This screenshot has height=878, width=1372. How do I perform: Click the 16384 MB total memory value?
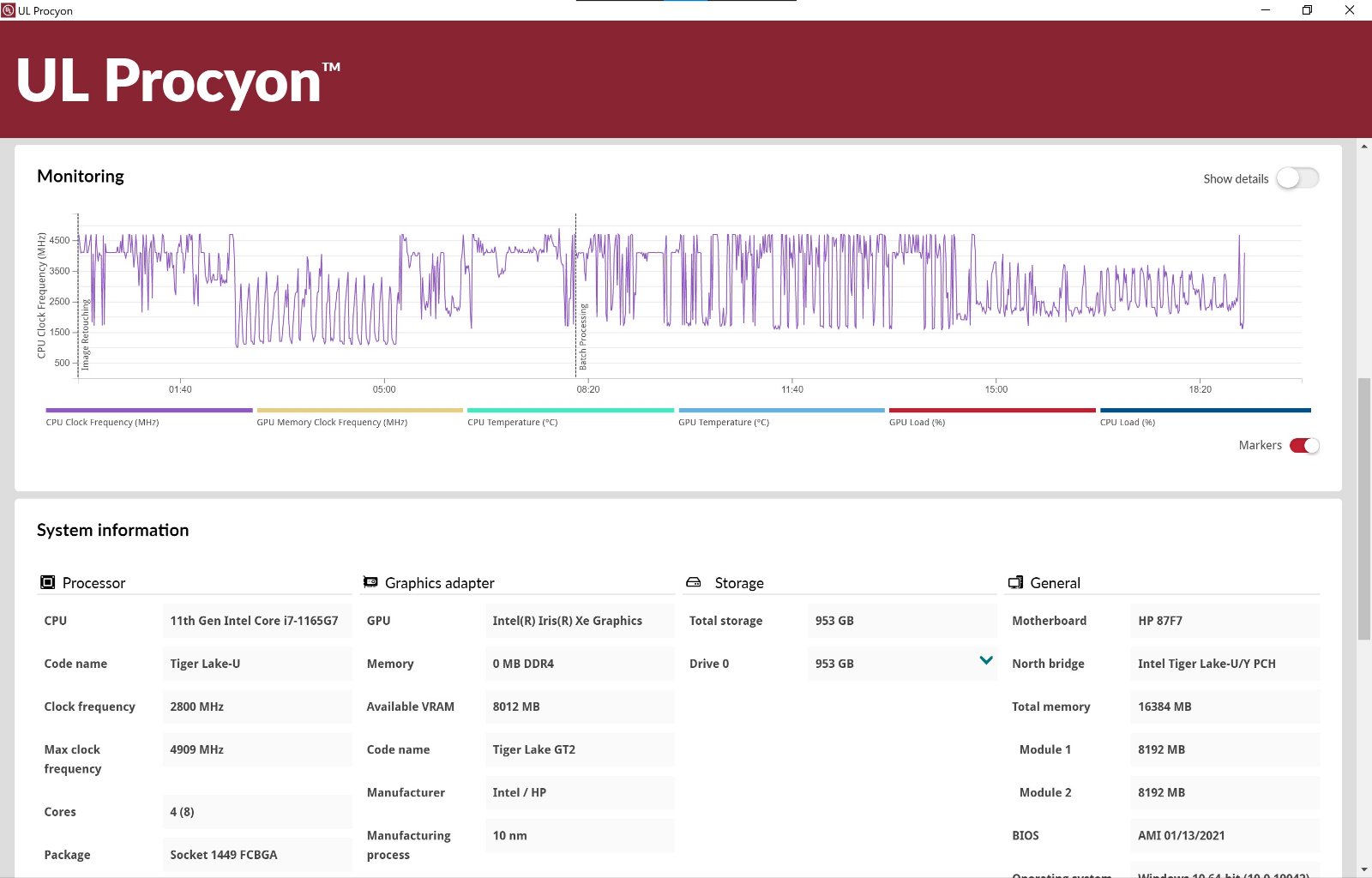1225,707
